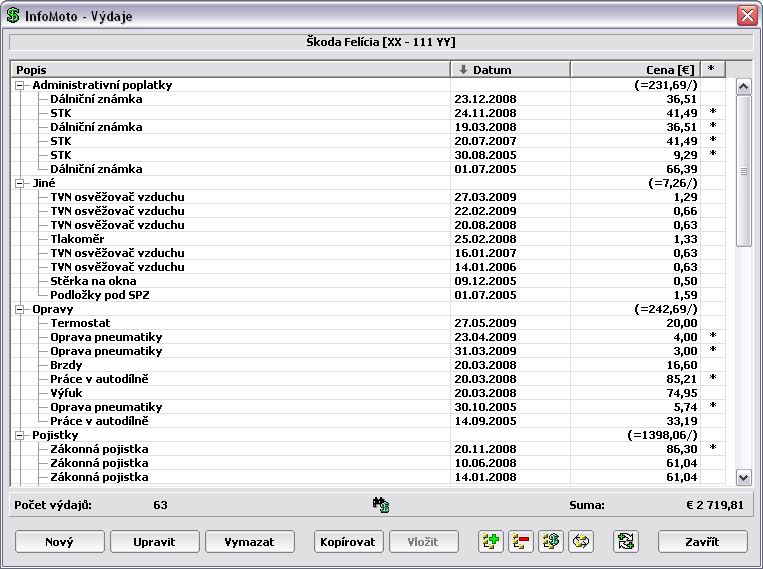
Task: Select Zákonná pojistka row dated 14.01.2008
Action: (368, 477)
